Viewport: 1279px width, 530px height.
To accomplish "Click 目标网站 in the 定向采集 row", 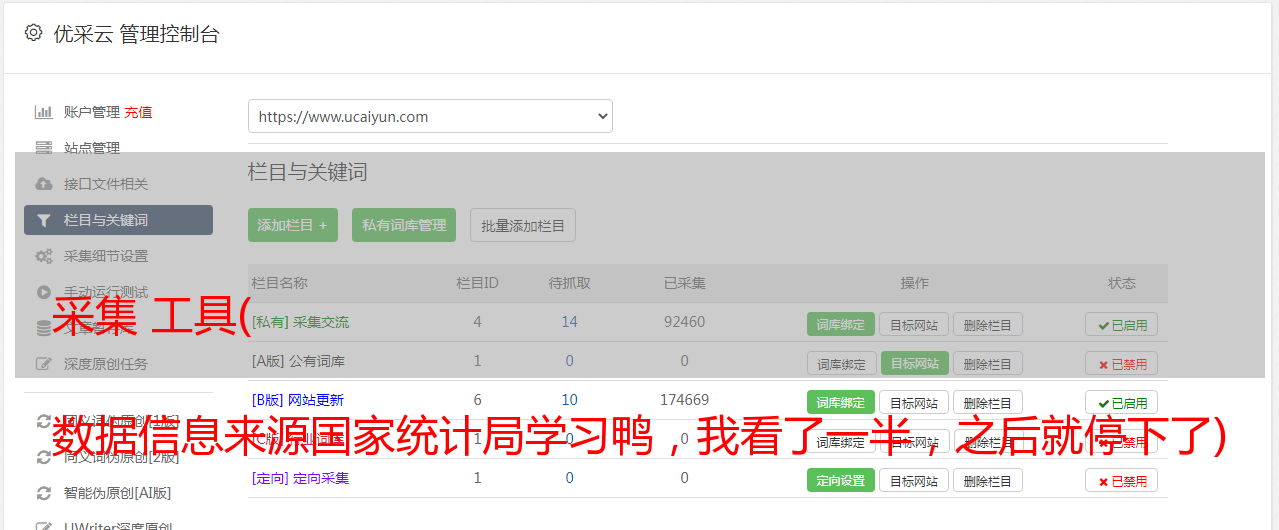I will (914, 480).
